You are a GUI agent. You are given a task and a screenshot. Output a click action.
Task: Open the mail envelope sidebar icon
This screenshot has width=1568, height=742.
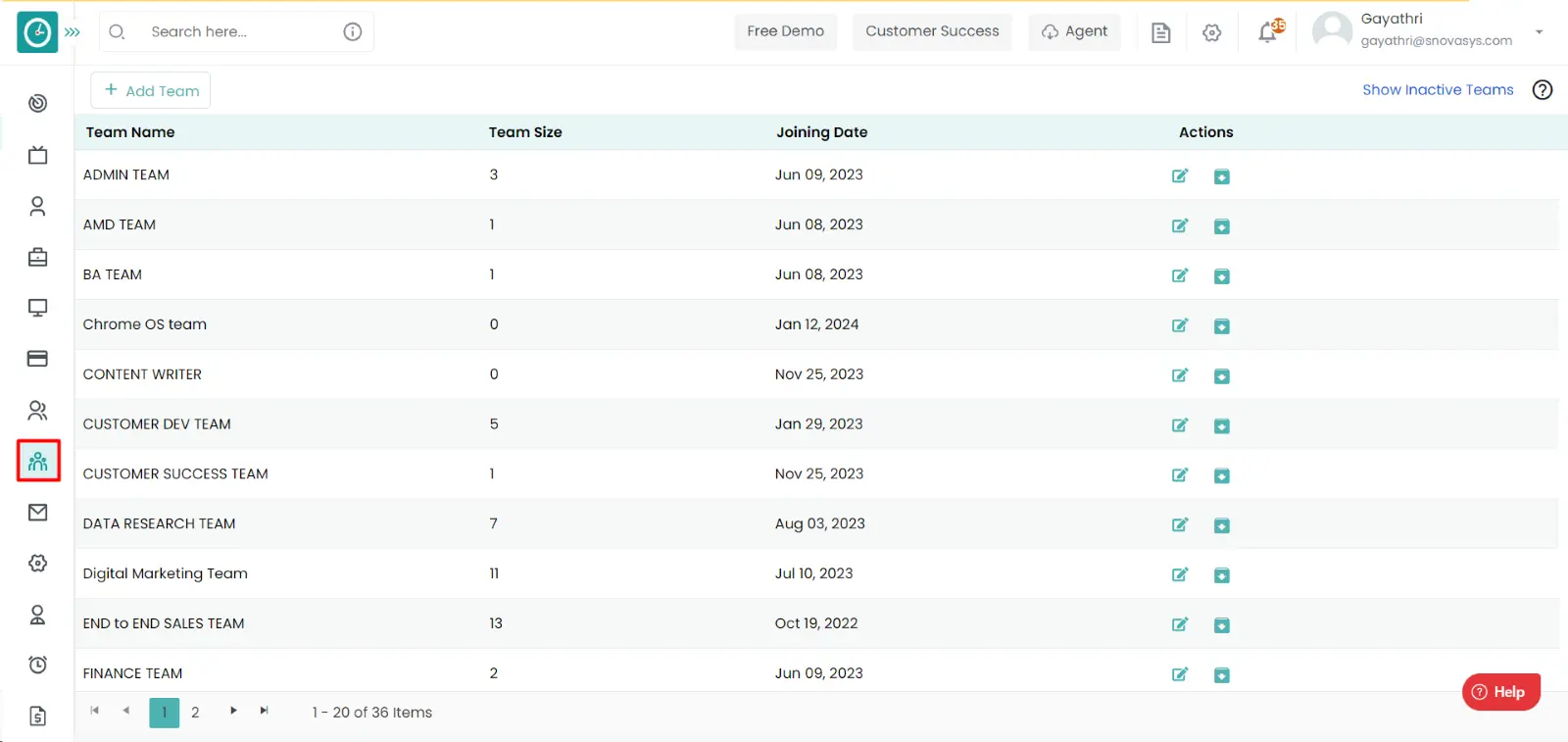(38, 513)
